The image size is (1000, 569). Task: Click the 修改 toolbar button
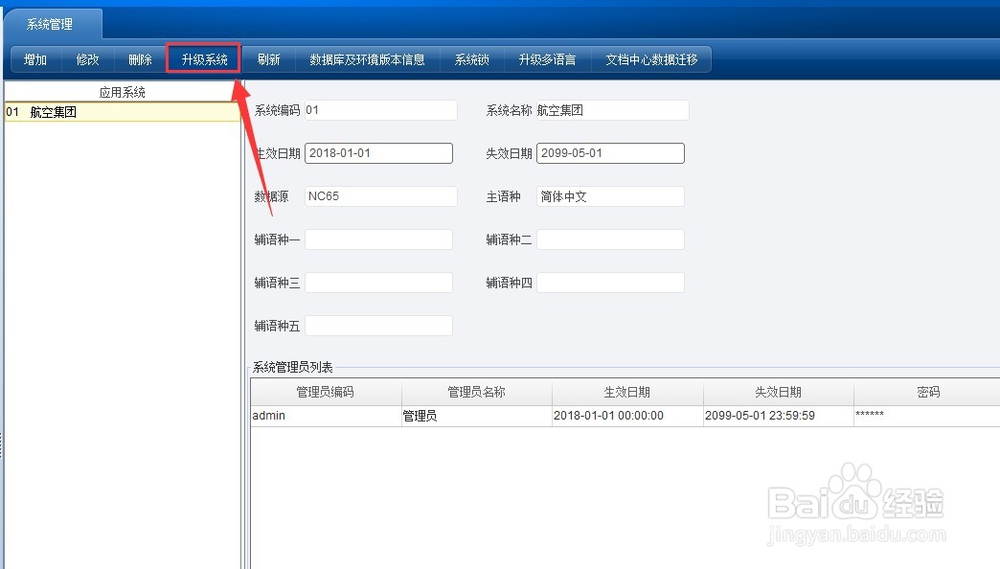(88, 59)
